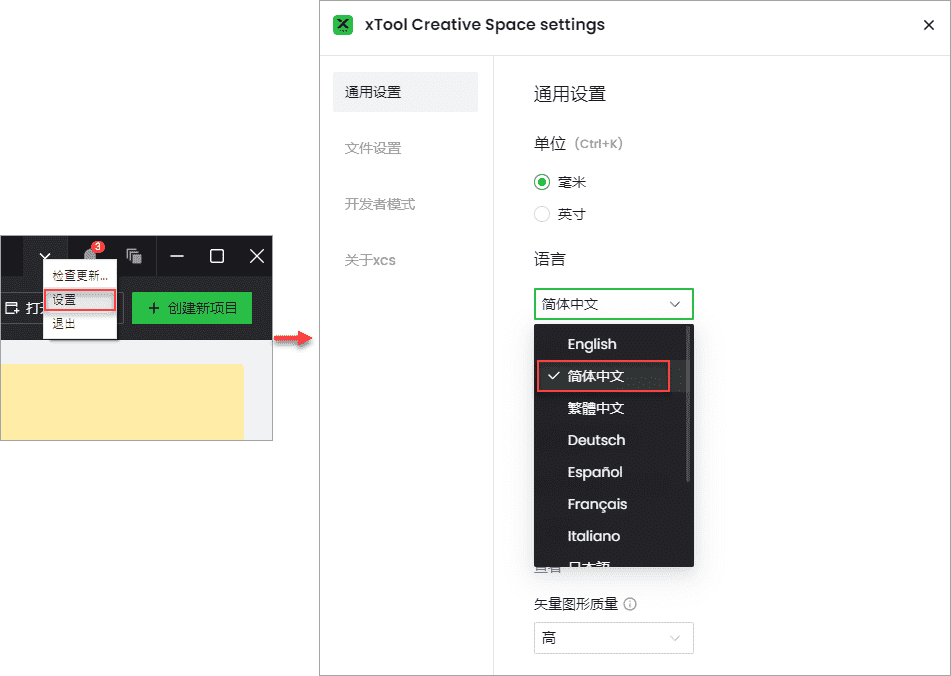Close the main xTool window

tap(257, 256)
